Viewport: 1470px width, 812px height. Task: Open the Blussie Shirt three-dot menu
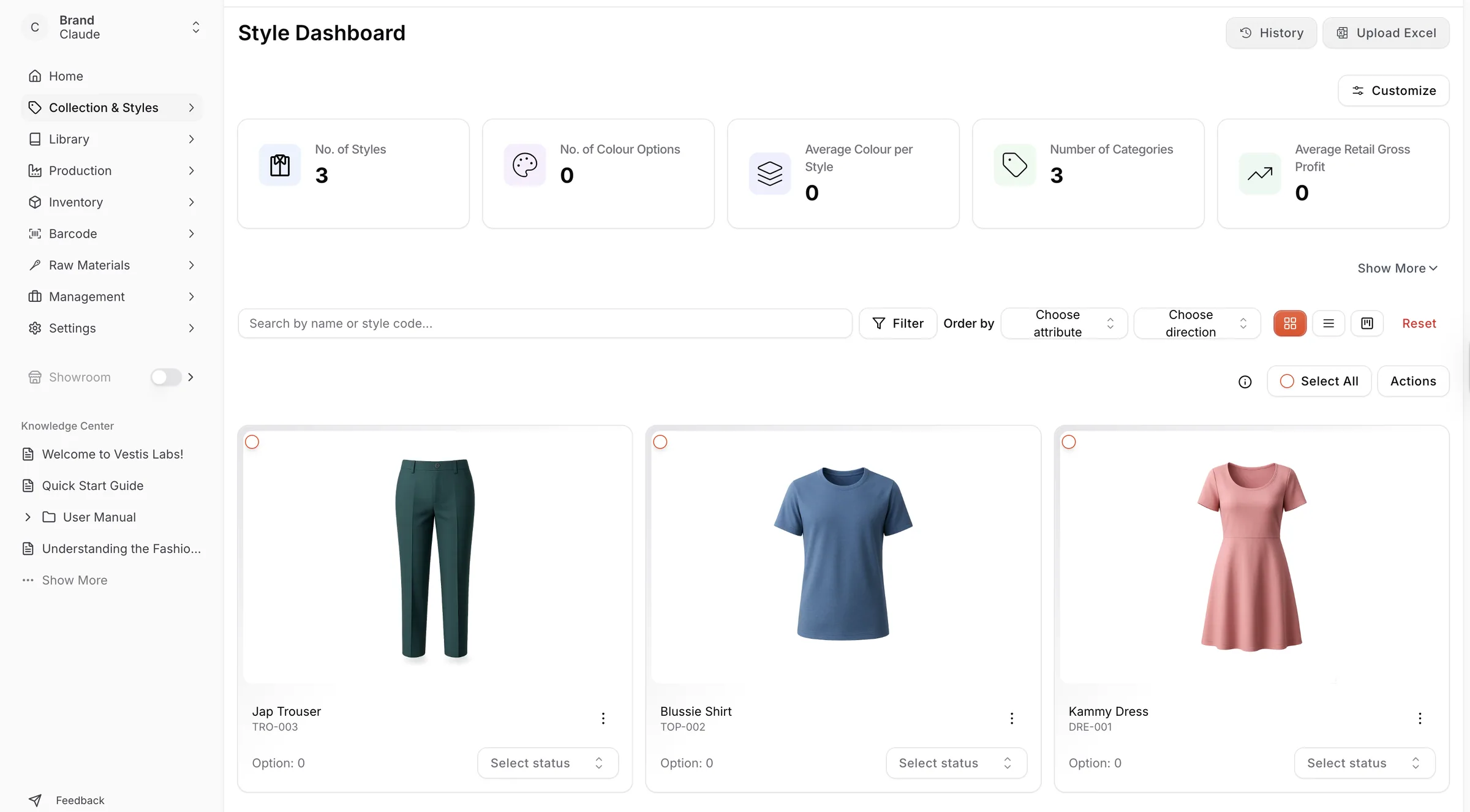pos(1012,718)
